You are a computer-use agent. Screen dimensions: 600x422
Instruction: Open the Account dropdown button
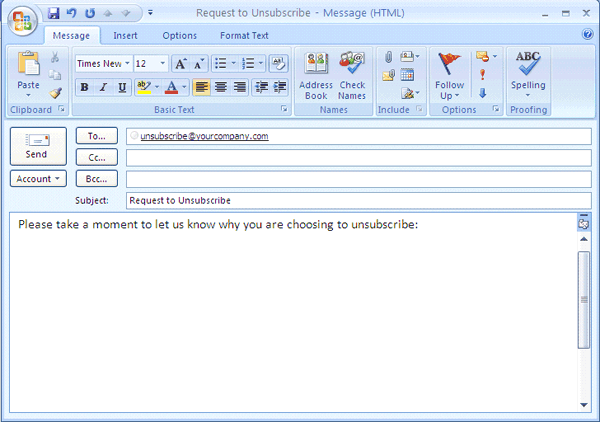click(38, 179)
